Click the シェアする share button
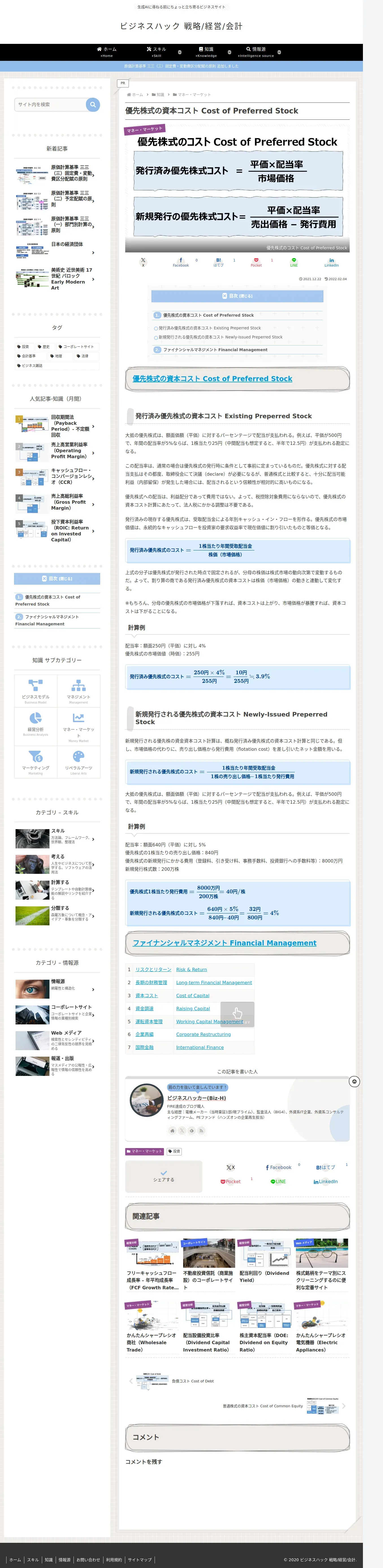The height and width of the screenshot is (1568, 383). [164, 1176]
